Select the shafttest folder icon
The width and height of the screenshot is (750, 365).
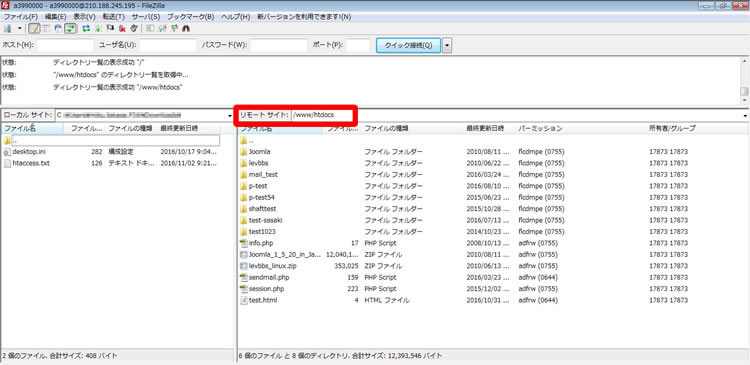click(244, 209)
